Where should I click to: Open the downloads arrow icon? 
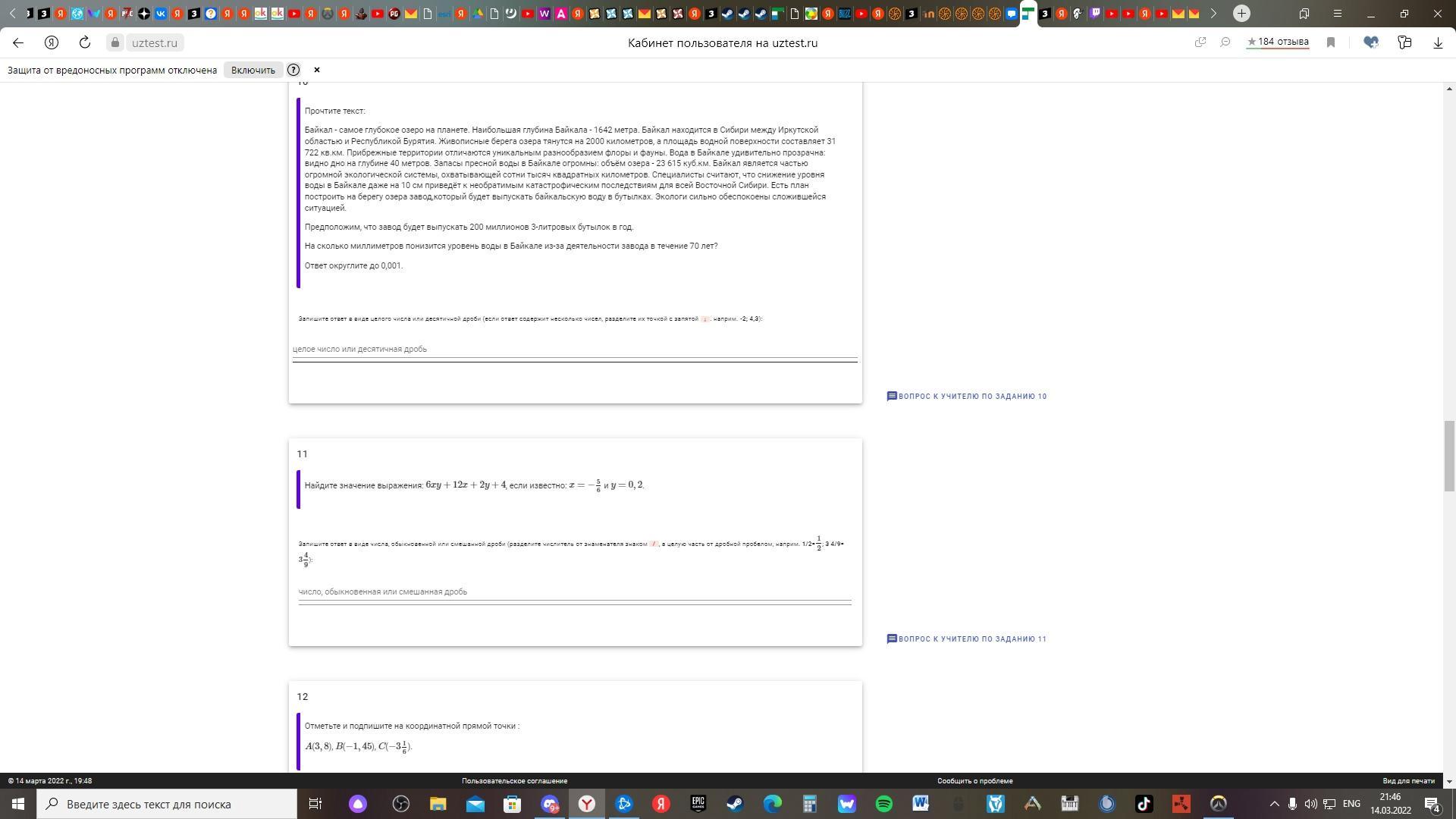1438,42
